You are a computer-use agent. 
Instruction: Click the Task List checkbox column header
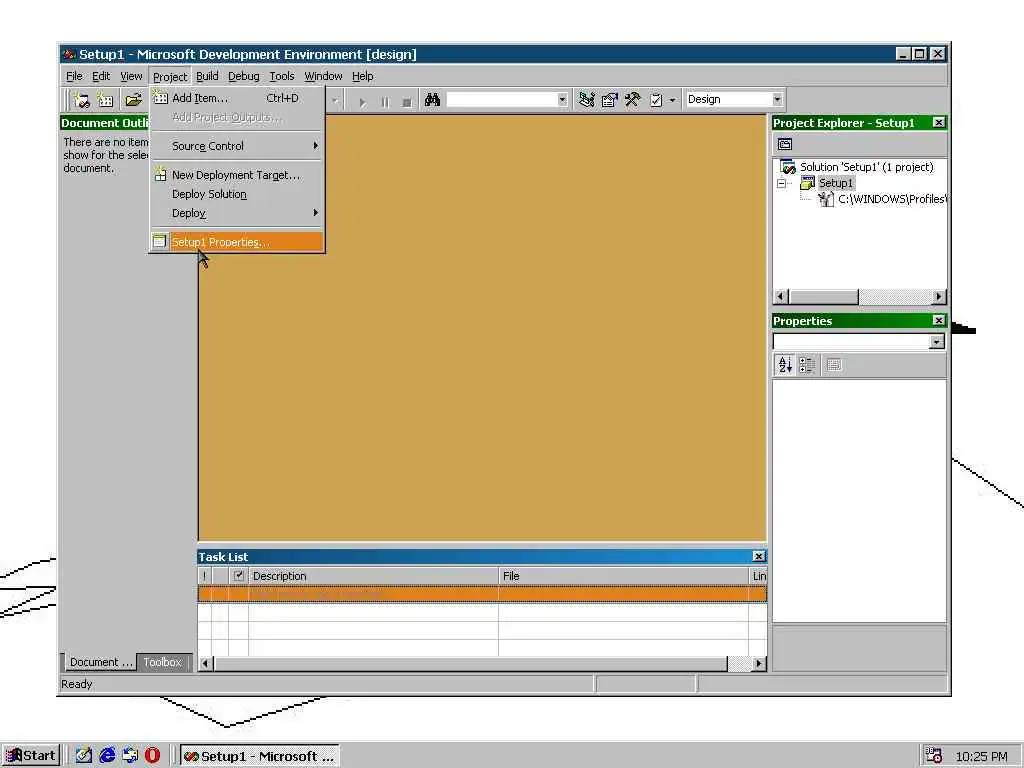tap(238, 576)
